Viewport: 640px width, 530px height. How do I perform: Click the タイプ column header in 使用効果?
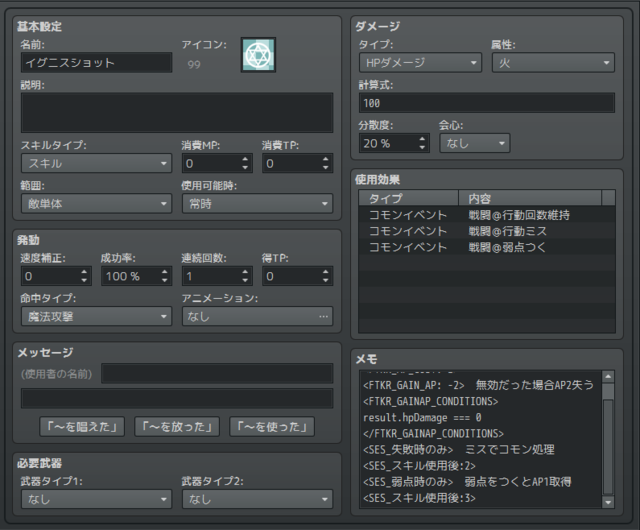pyautogui.click(x=408, y=198)
